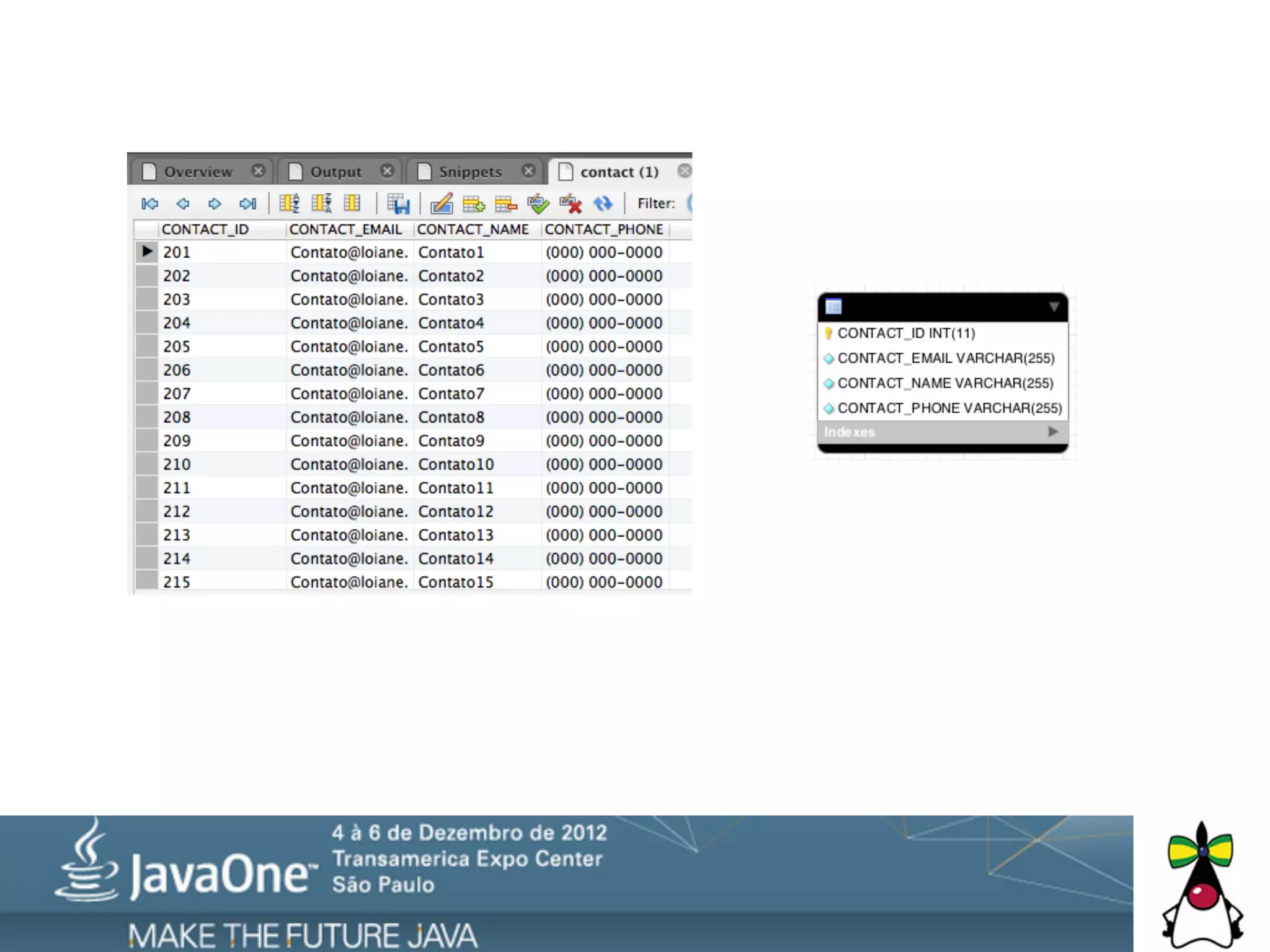Export result set to file icon
The width and height of the screenshot is (1270, 952).
398,203
